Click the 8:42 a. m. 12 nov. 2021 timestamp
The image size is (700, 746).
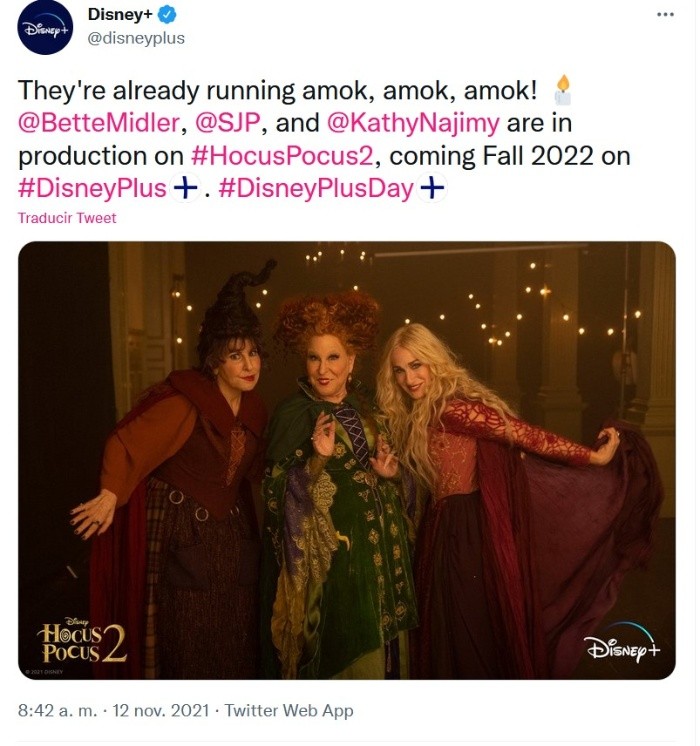[114, 711]
